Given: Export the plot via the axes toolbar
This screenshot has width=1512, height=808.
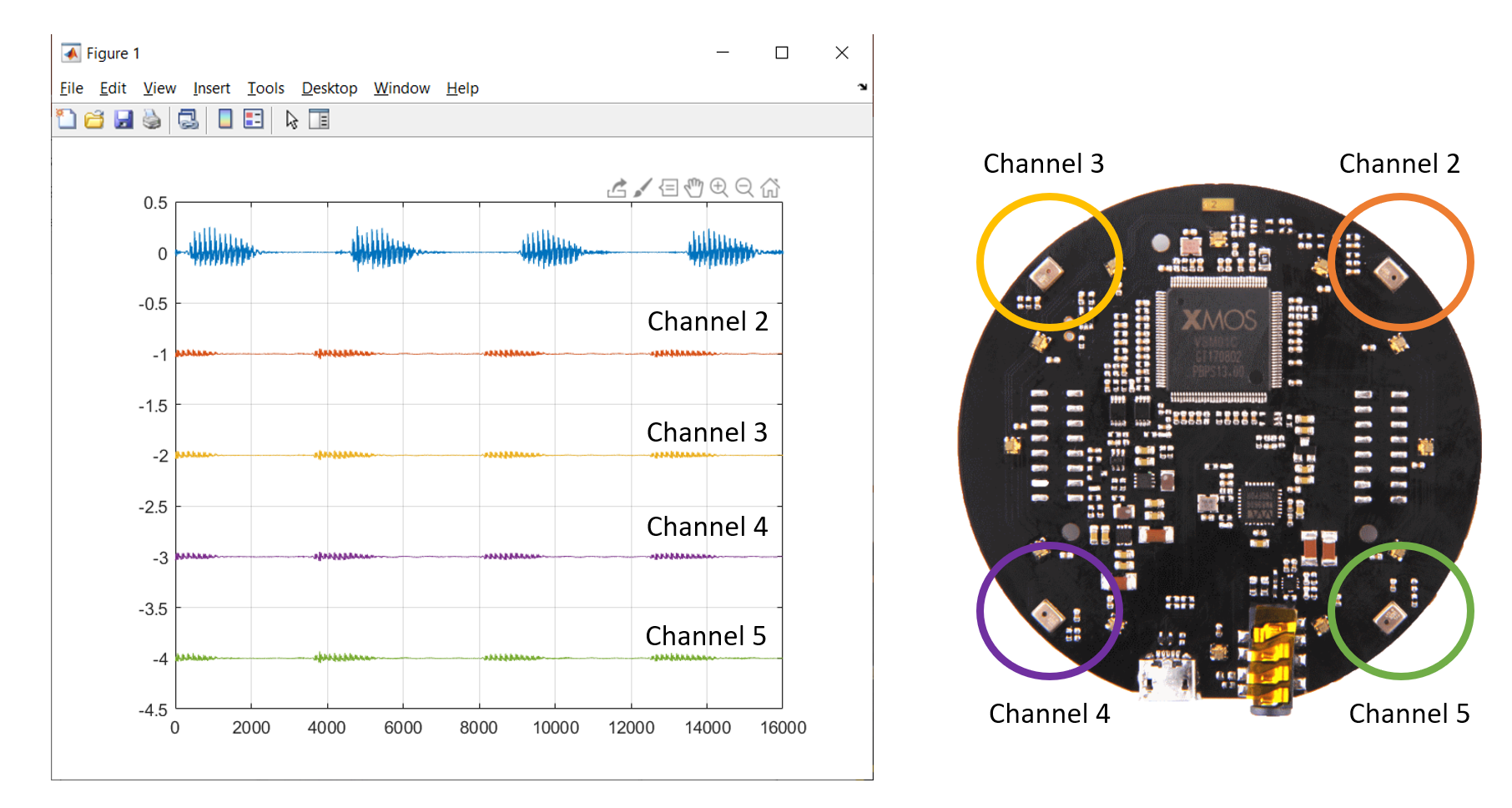Looking at the screenshot, I should pos(616,188).
